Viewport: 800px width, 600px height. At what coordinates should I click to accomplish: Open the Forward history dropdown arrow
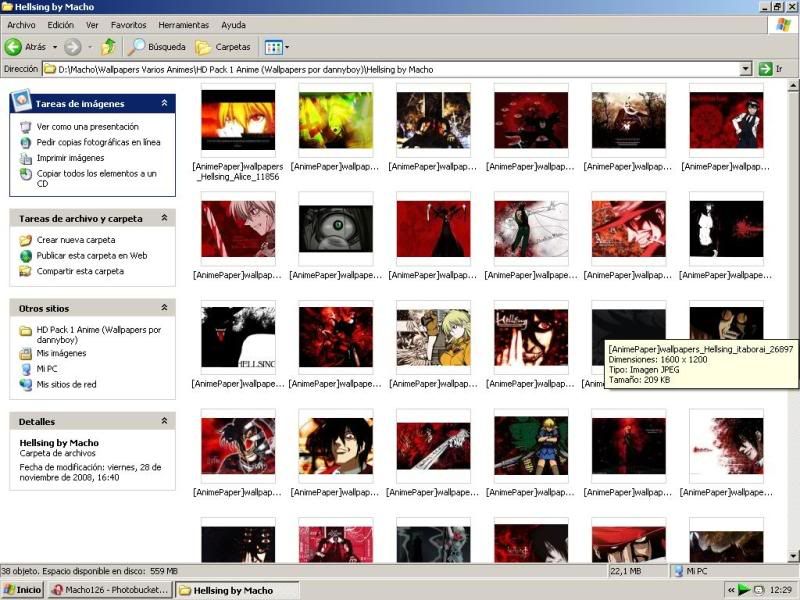pos(90,47)
